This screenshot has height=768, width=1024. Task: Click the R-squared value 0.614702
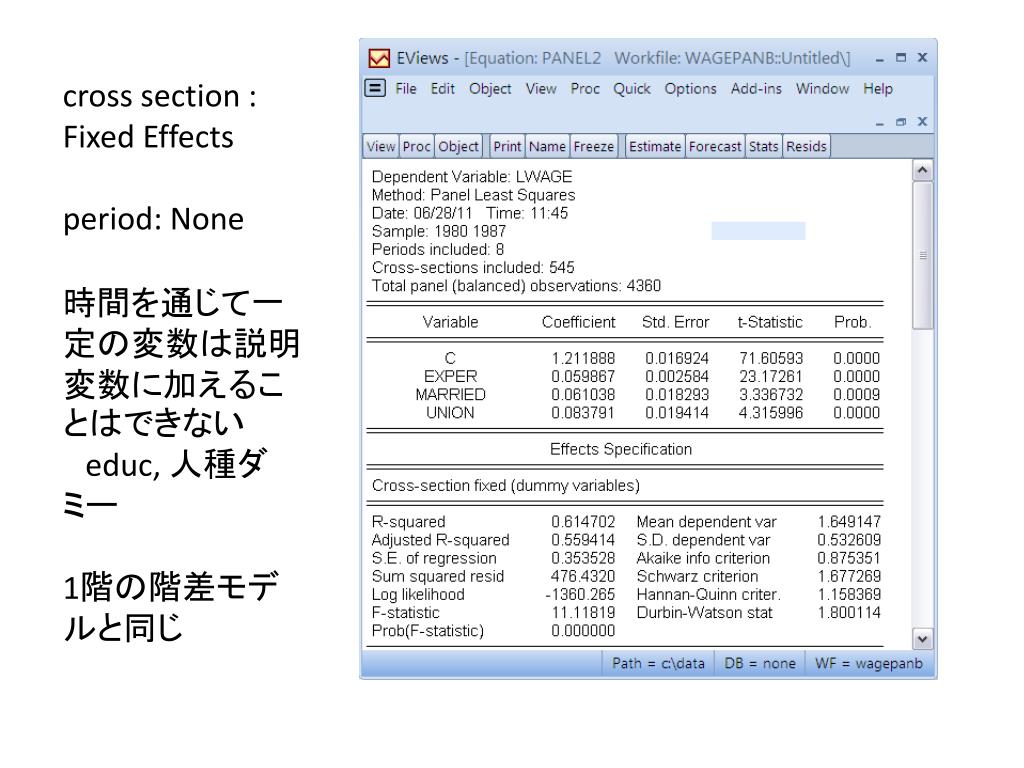(x=583, y=522)
